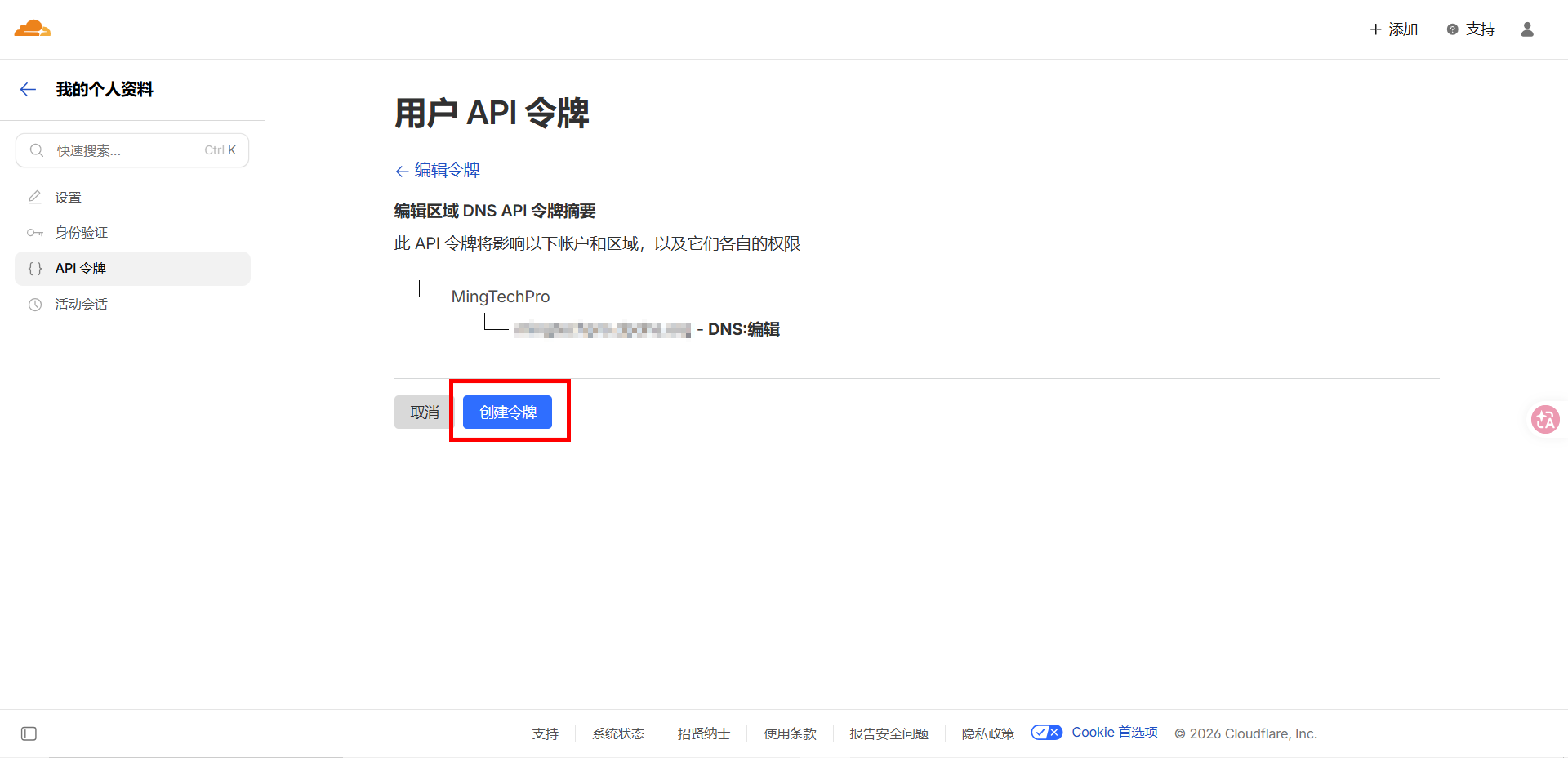Image resolution: width=1568 pixels, height=758 pixels.
Task: Click the © 2026 Cloudflare, Inc. text
Action: tap(1246, 733)
